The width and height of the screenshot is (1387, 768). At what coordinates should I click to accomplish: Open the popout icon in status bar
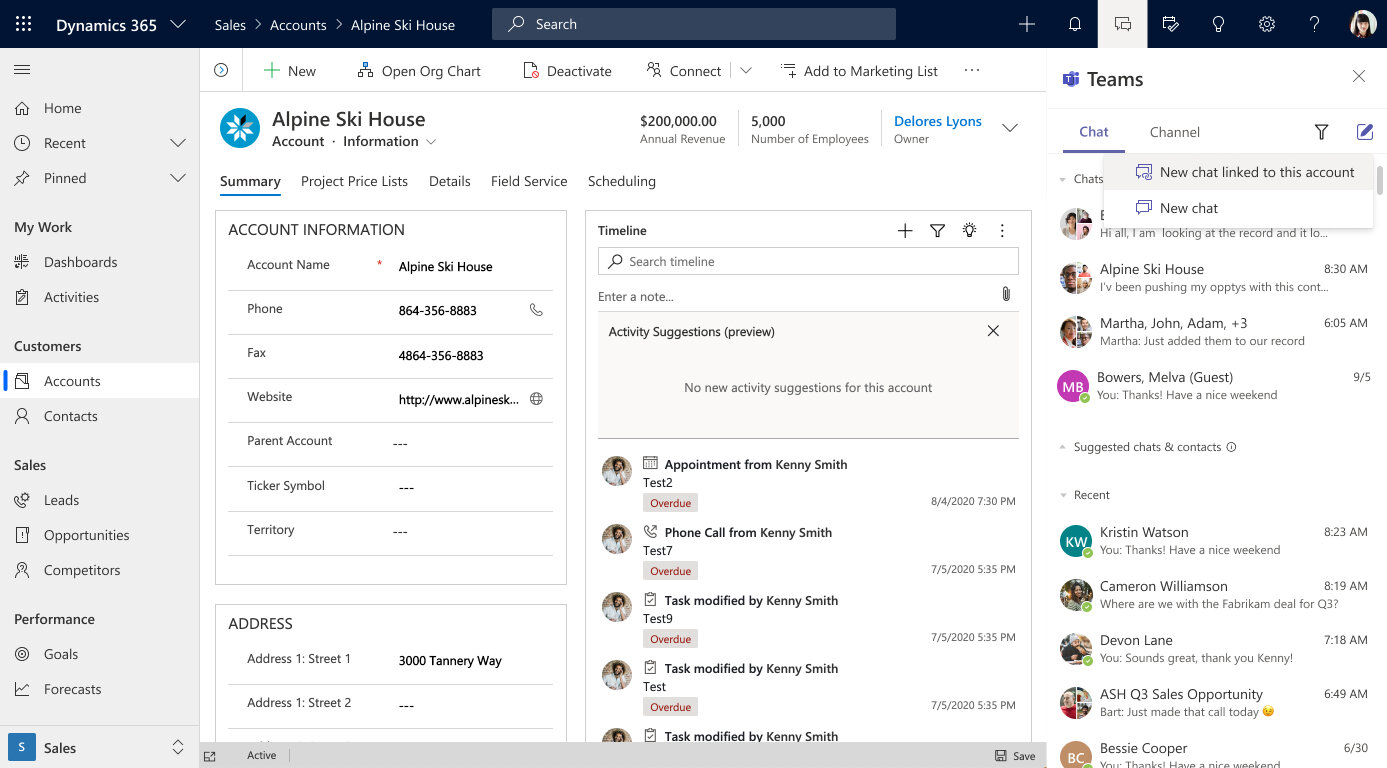(x=210, y=756)
